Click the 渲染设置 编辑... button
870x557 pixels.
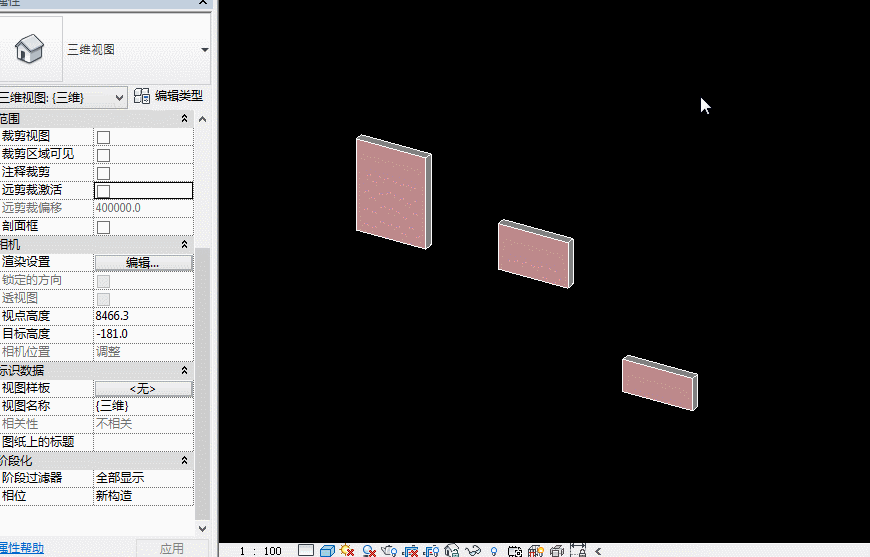point(144,263)
